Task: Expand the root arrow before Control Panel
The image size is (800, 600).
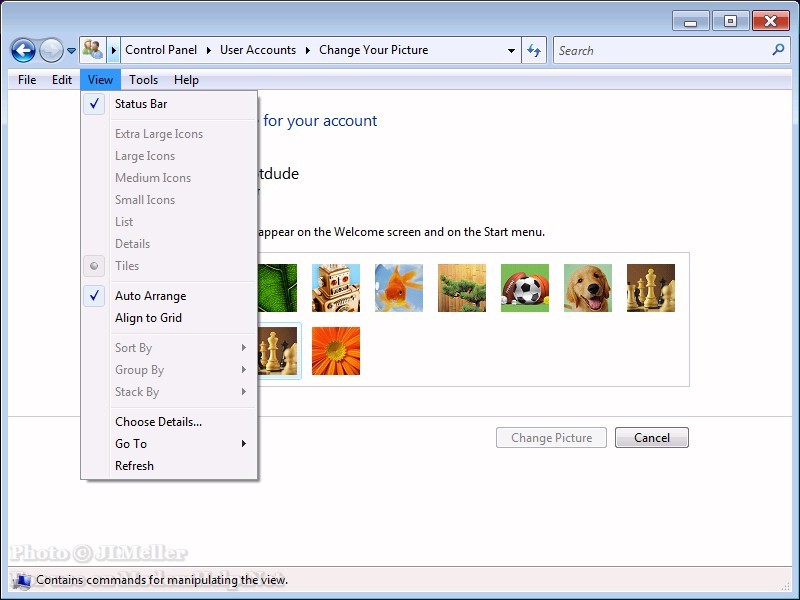Action: [114, 50]
